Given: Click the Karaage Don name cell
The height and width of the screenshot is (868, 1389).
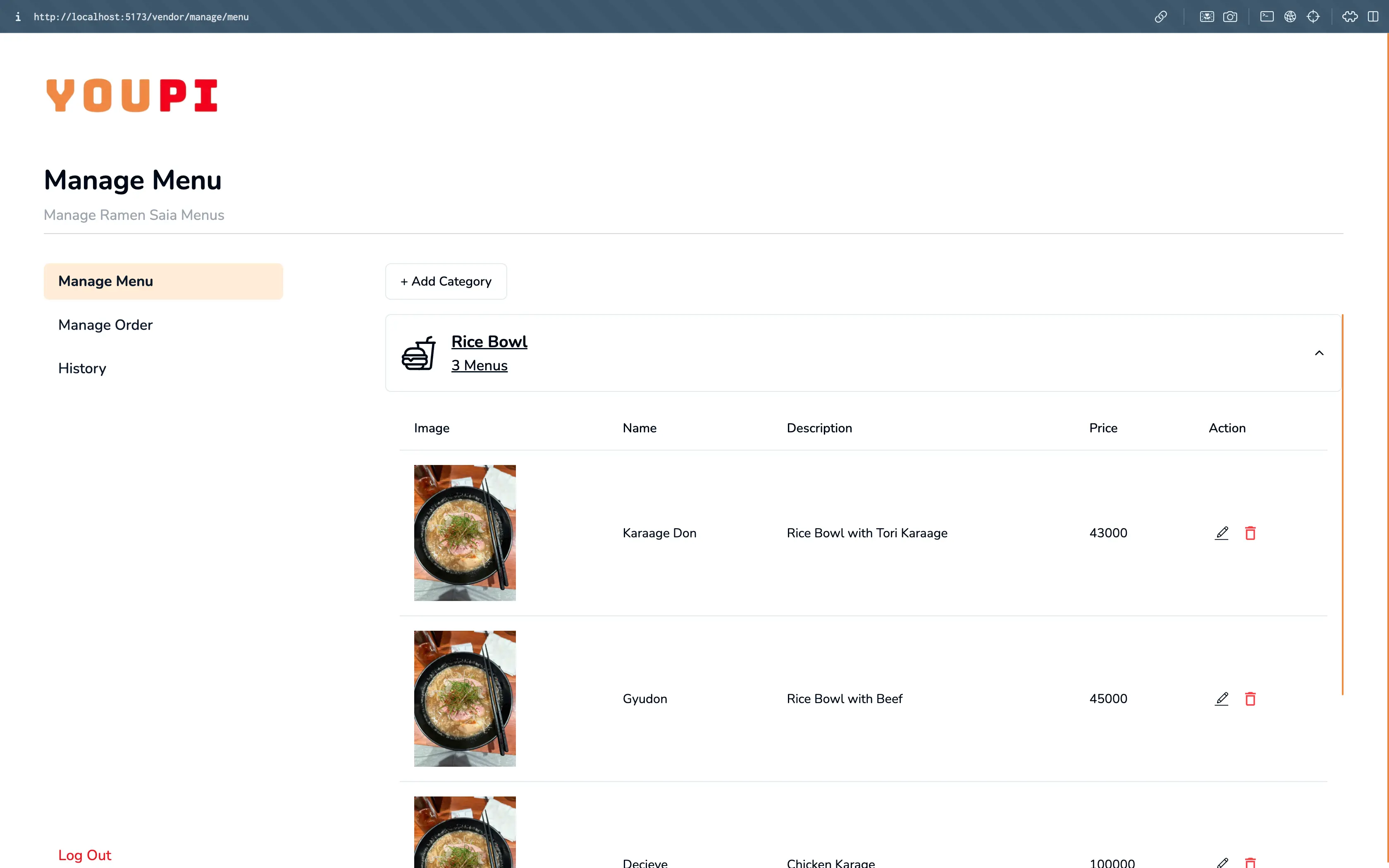Looking at the screenshot, I should click(x=659, y=533).
